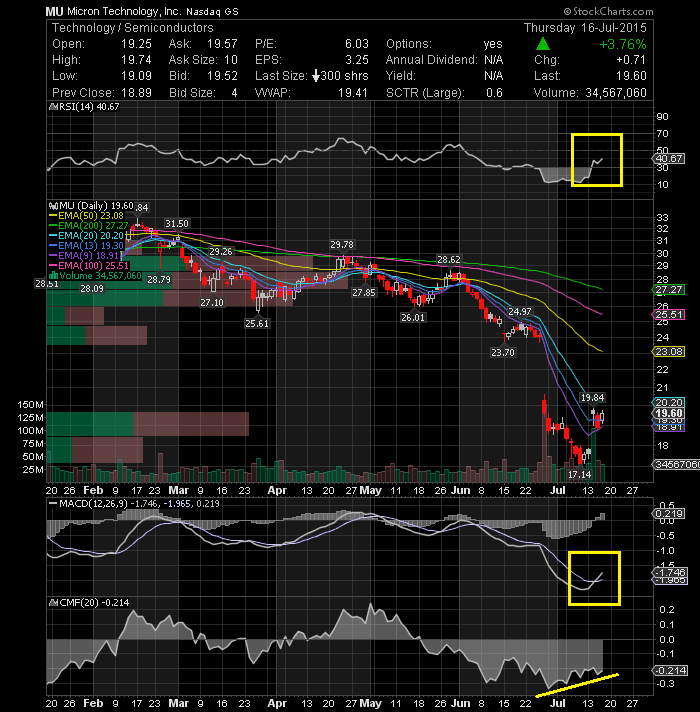Screen dimensions: 700x712
Task: Click the 0.219 MACD histogram axis tag
Action: pos(669,514)
